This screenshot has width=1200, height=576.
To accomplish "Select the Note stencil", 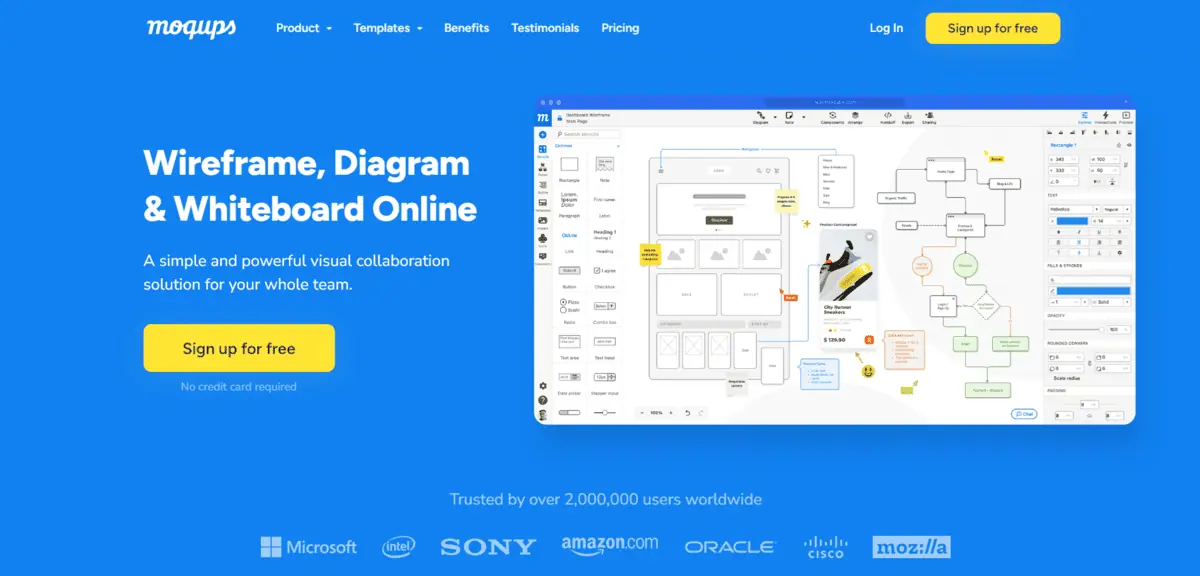I will (x=605, y=164).
